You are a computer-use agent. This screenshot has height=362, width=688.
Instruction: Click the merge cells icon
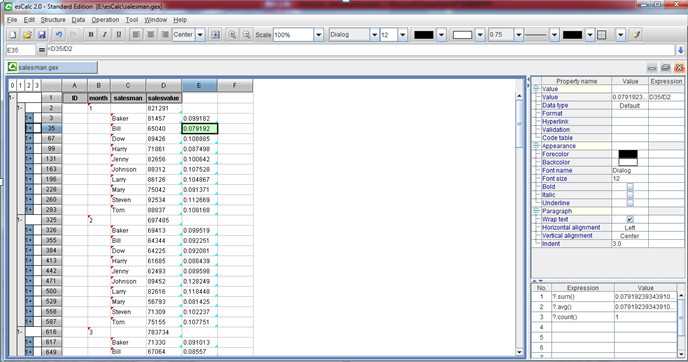coord(215,35)
